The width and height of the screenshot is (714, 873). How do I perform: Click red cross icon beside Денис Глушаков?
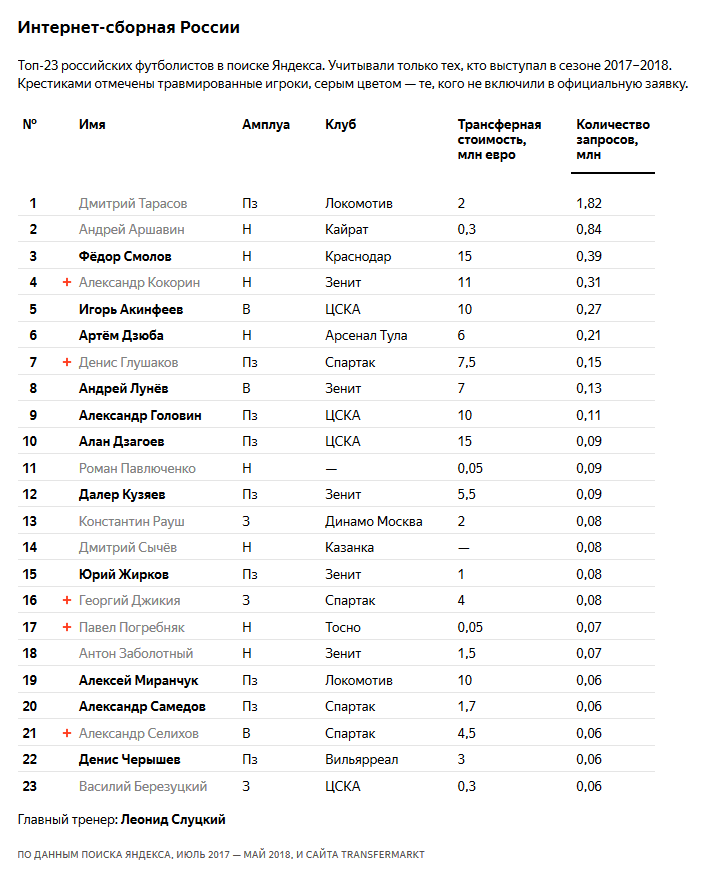(x=66, y=362)
